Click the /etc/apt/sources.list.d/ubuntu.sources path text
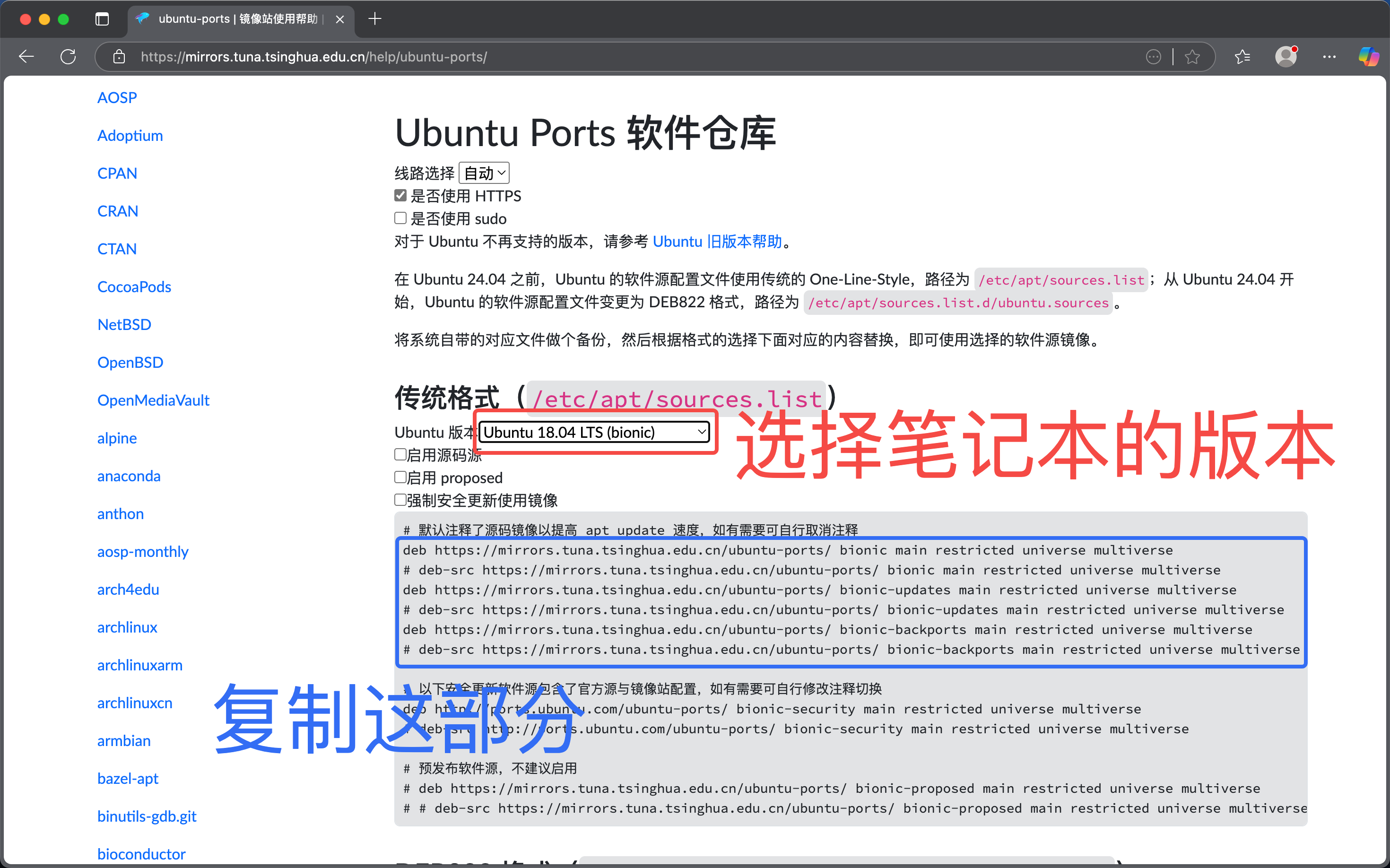1390x868 pixels. [x=958, y=303]
